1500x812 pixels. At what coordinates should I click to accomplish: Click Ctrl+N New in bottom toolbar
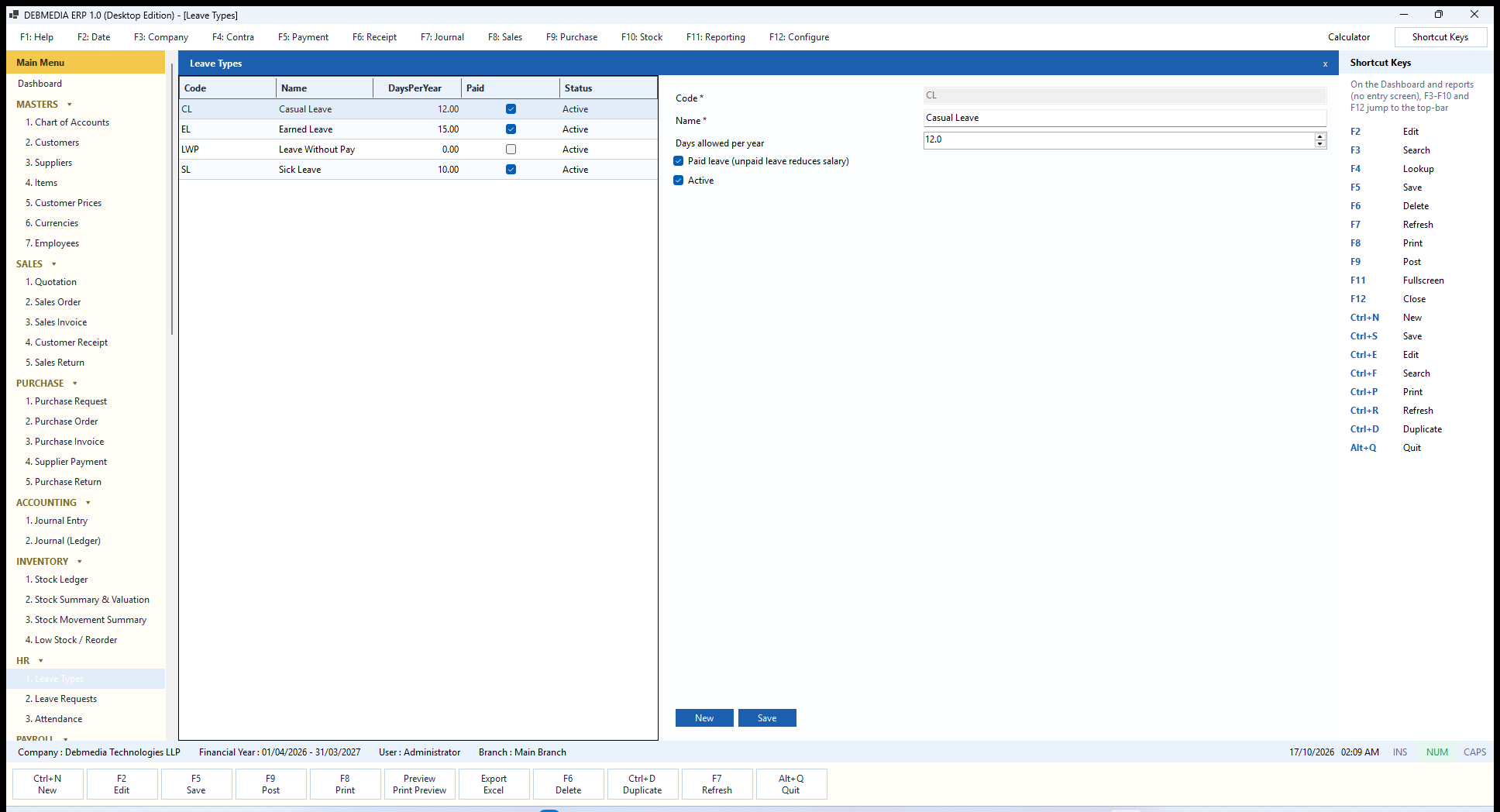point(47,784)
